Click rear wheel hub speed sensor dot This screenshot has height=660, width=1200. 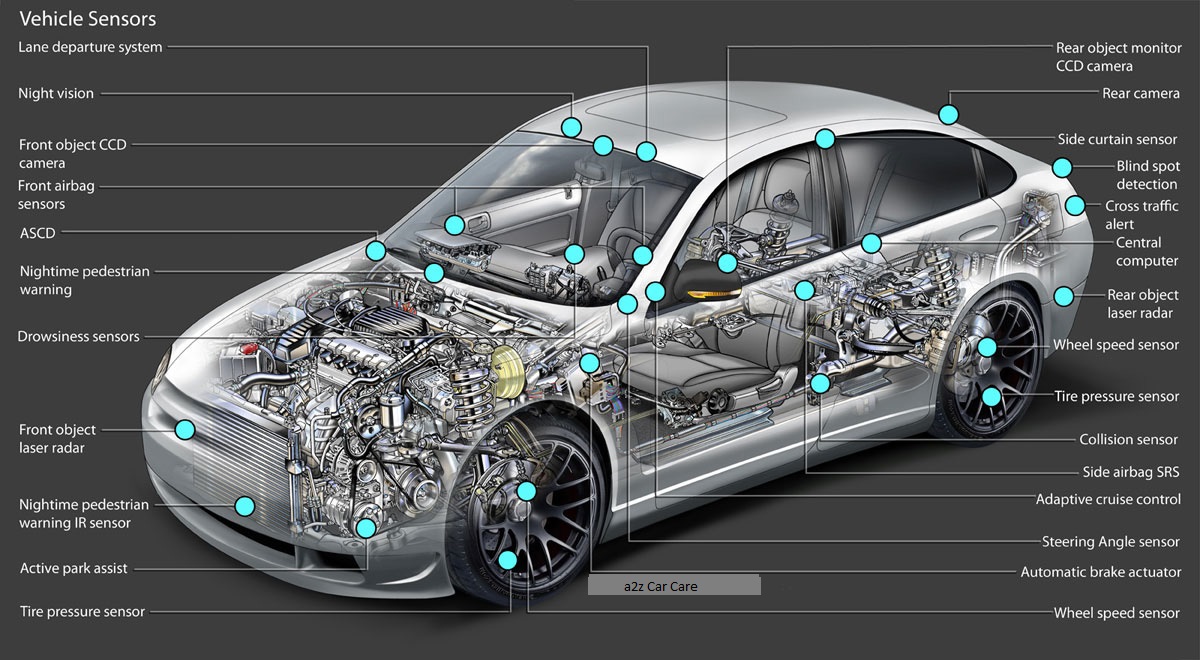coord(986,347)
